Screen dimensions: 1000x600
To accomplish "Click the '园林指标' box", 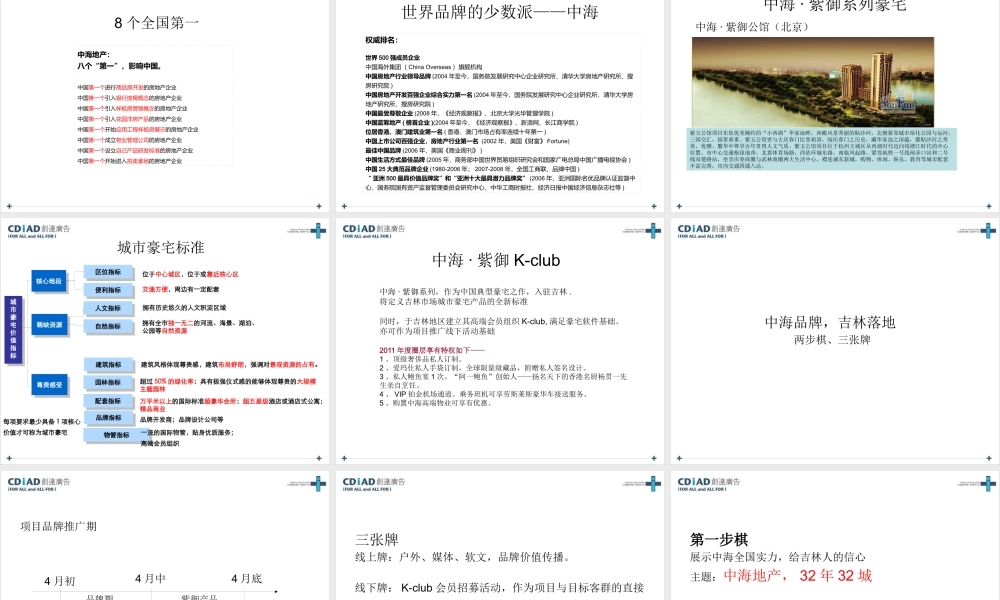I will point(108,383).
